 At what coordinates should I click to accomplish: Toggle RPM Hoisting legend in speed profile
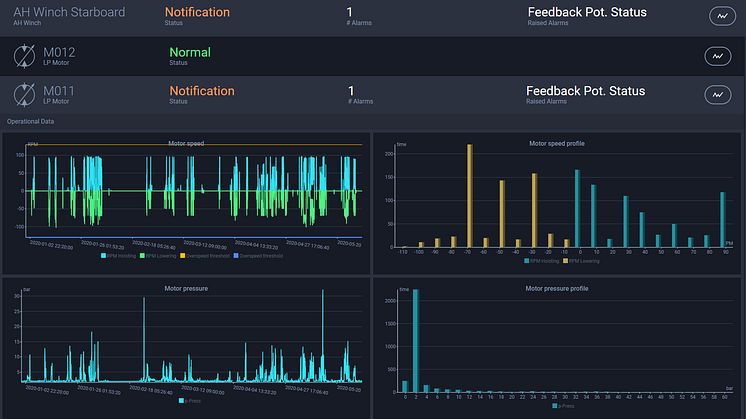coord(542,261)
